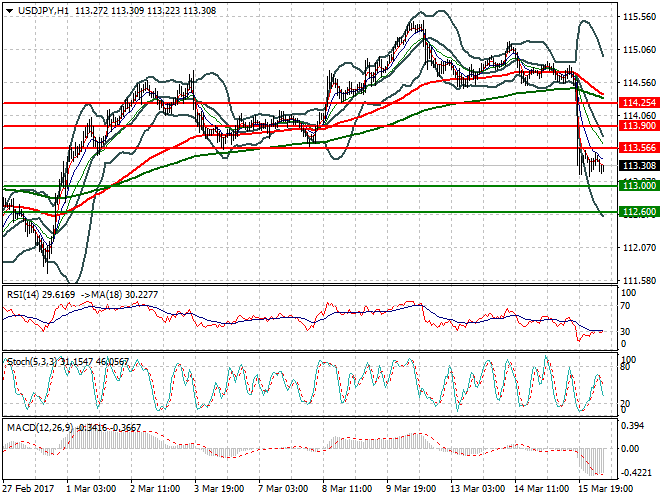
Task: Select the 27 Feb 2017 date label
Action: (x=29, y=489)
